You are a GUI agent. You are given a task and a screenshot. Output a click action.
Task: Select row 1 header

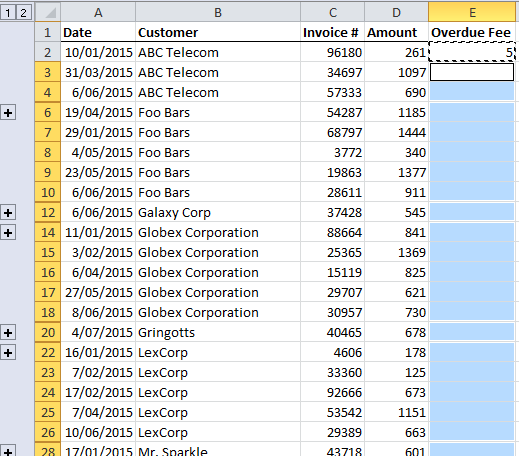pyautogui.click(x=48, y=32)
